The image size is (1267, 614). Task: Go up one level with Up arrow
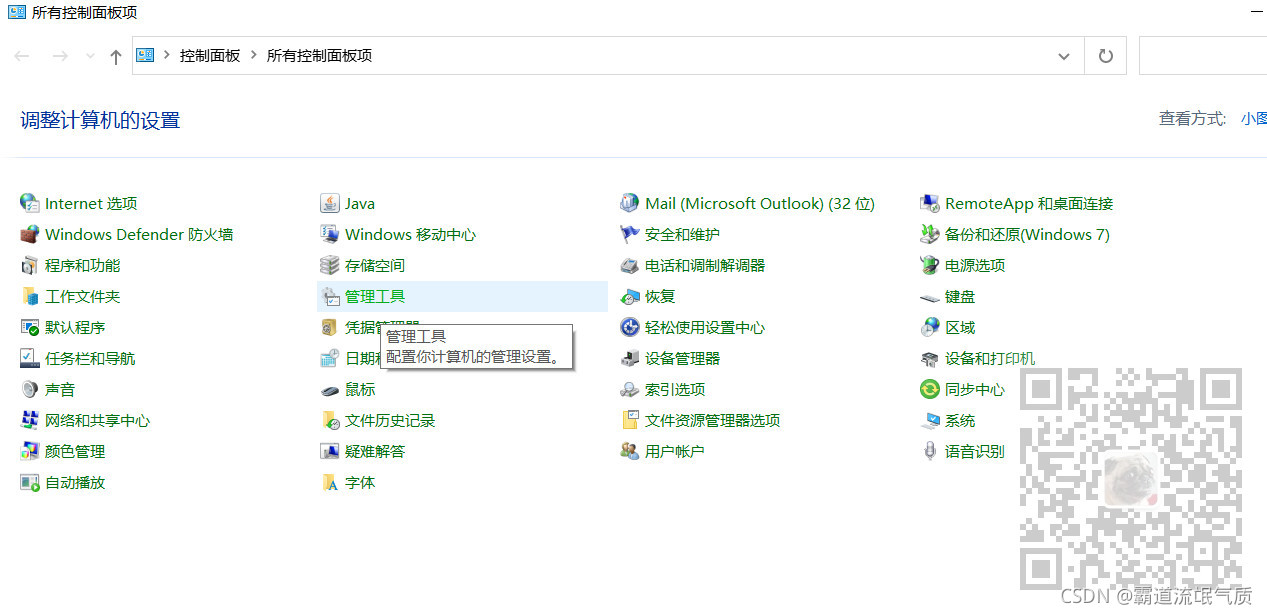[116, 56]
